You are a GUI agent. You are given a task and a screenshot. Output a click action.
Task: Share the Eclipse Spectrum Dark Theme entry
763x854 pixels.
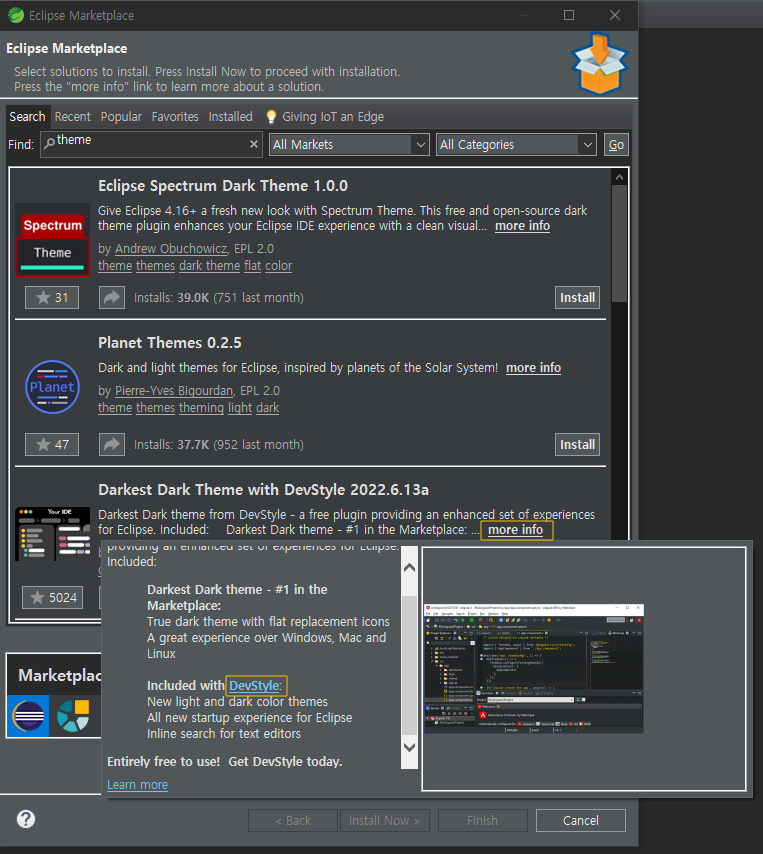point(112,297)
